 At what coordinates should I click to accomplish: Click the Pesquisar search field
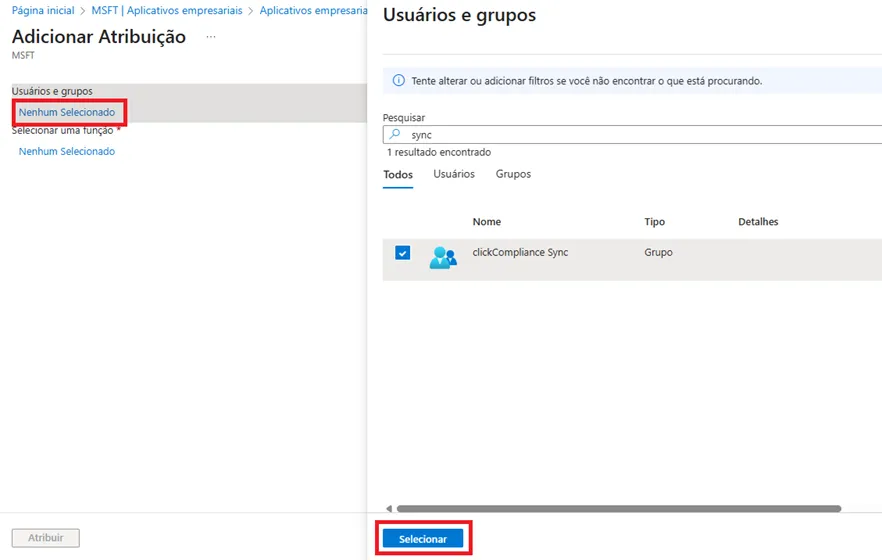pyautogui.click(x=632, y=134)
